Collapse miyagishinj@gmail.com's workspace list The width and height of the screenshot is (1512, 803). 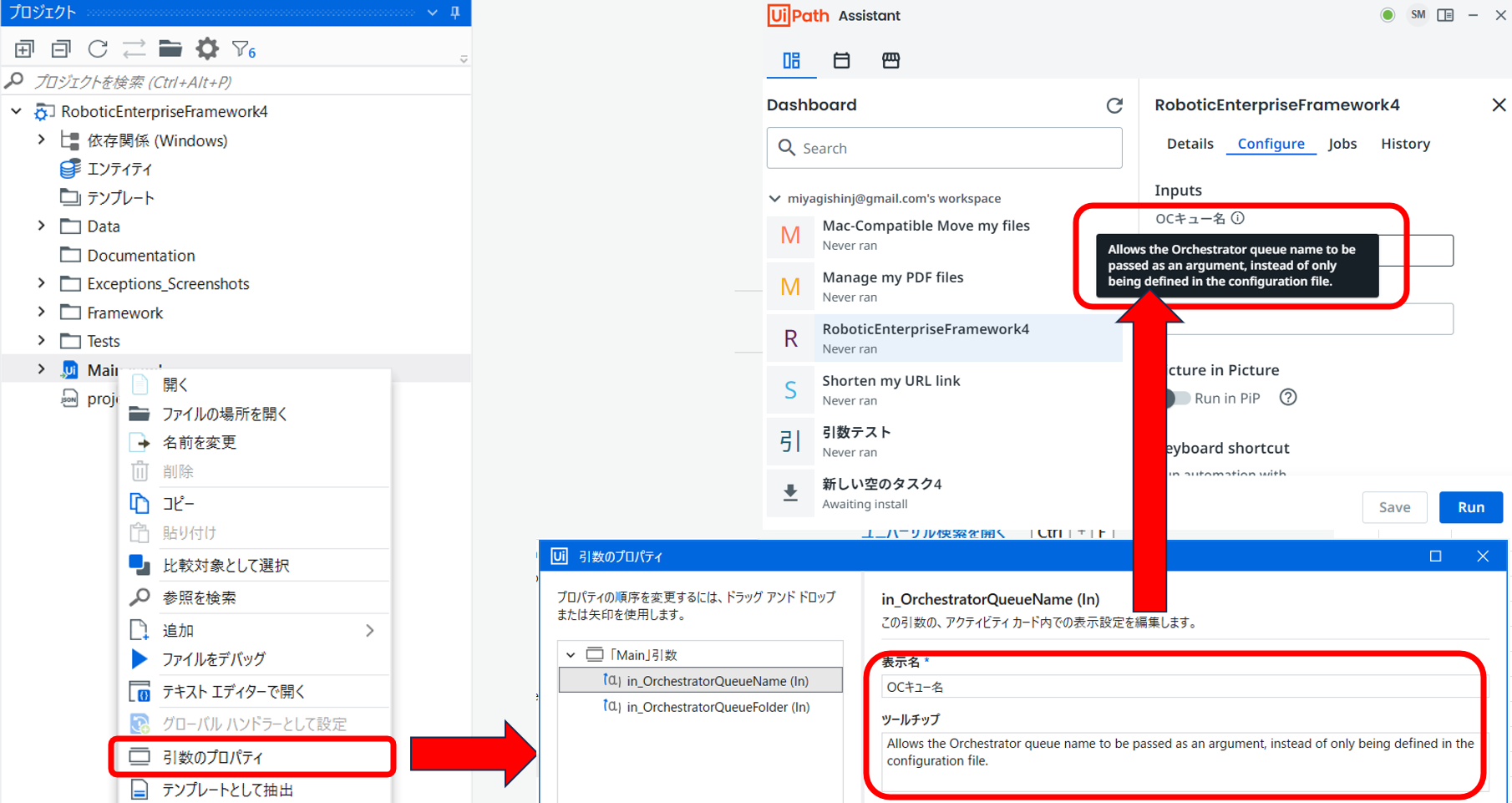point(774,199)
